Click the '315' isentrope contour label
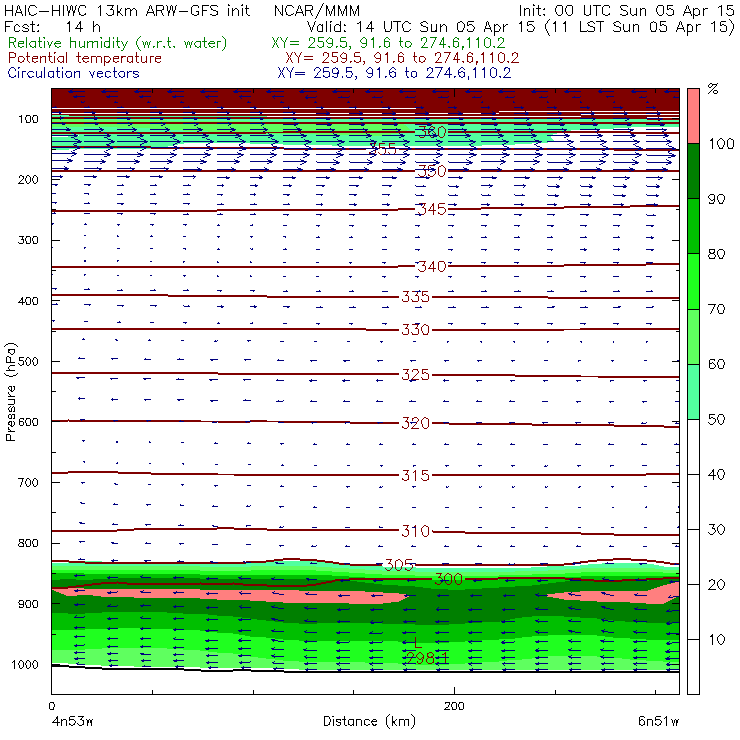This screenshot has height=740, width=740. (415, 475)
